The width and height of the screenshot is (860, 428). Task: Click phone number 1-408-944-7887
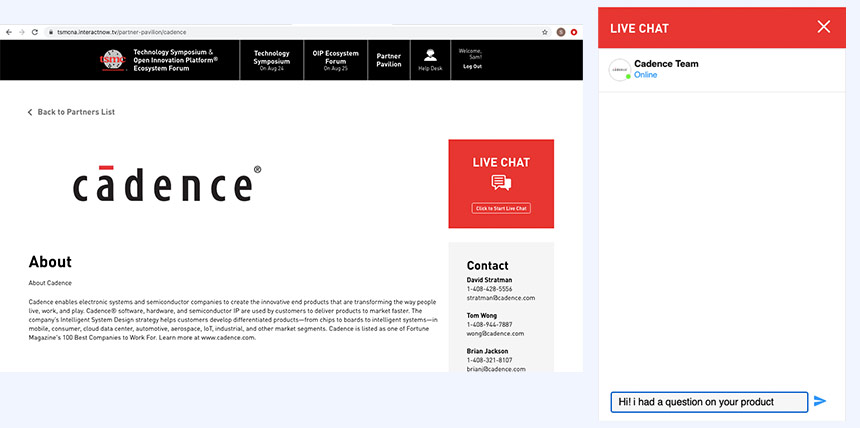point(489,324)
